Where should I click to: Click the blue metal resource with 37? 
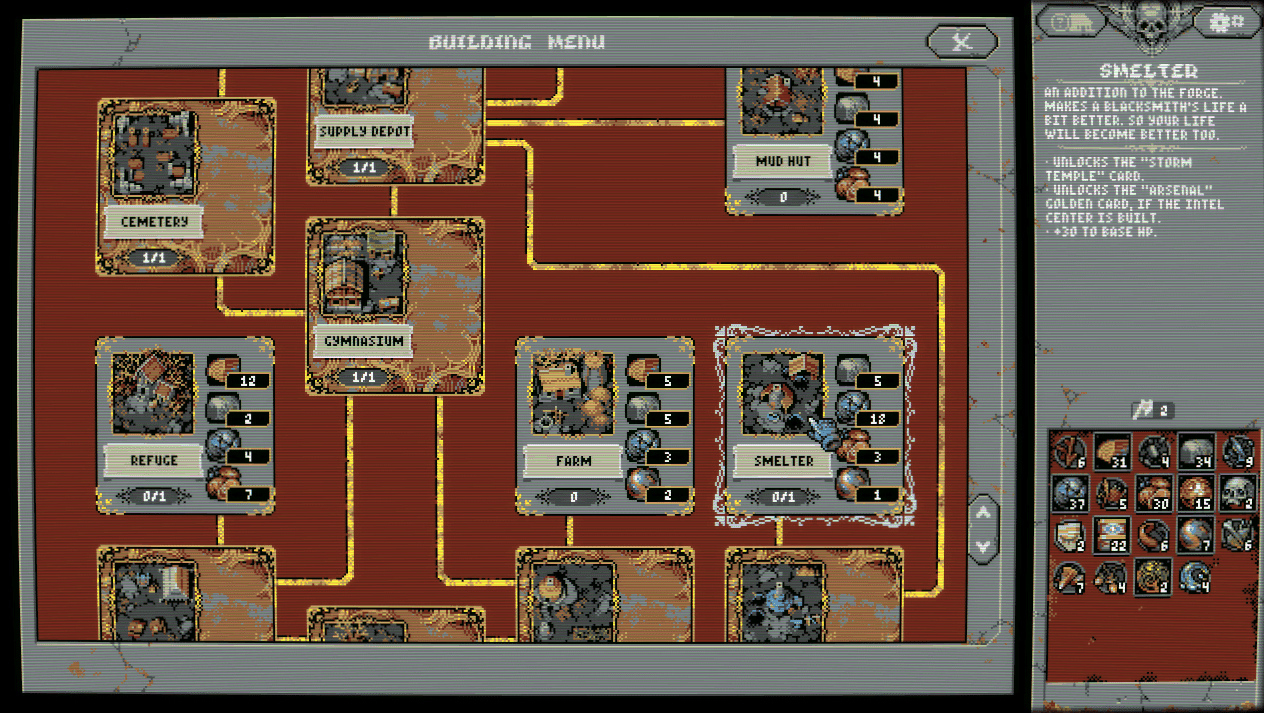click(1069, 494)
